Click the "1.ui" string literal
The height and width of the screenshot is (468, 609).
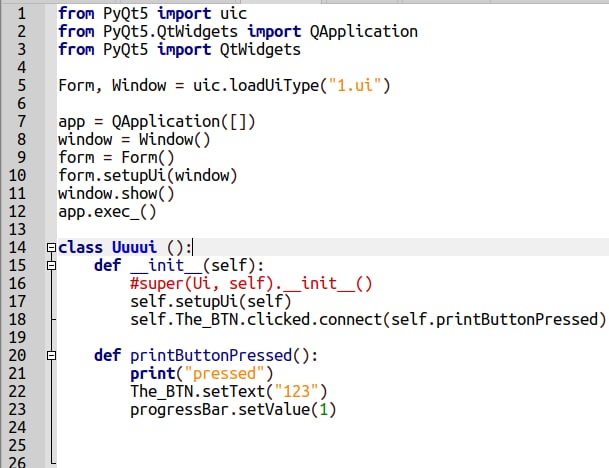[x=355, y=85]
